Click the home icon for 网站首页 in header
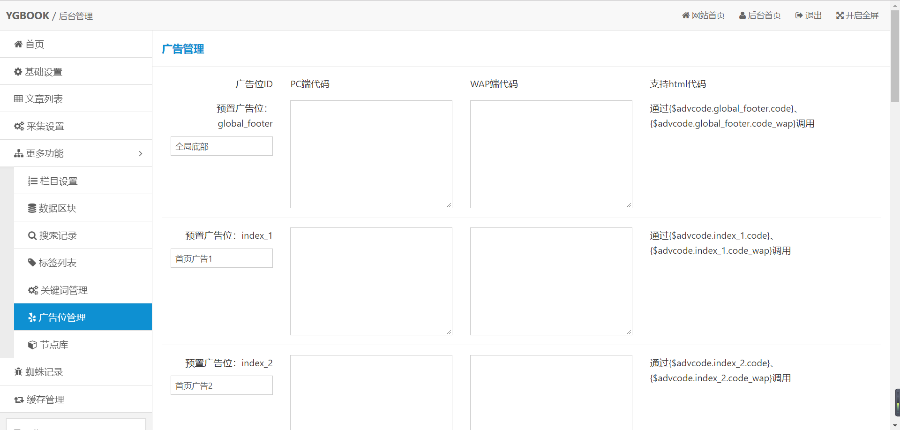The image size is (900, 430). [685, 16]
